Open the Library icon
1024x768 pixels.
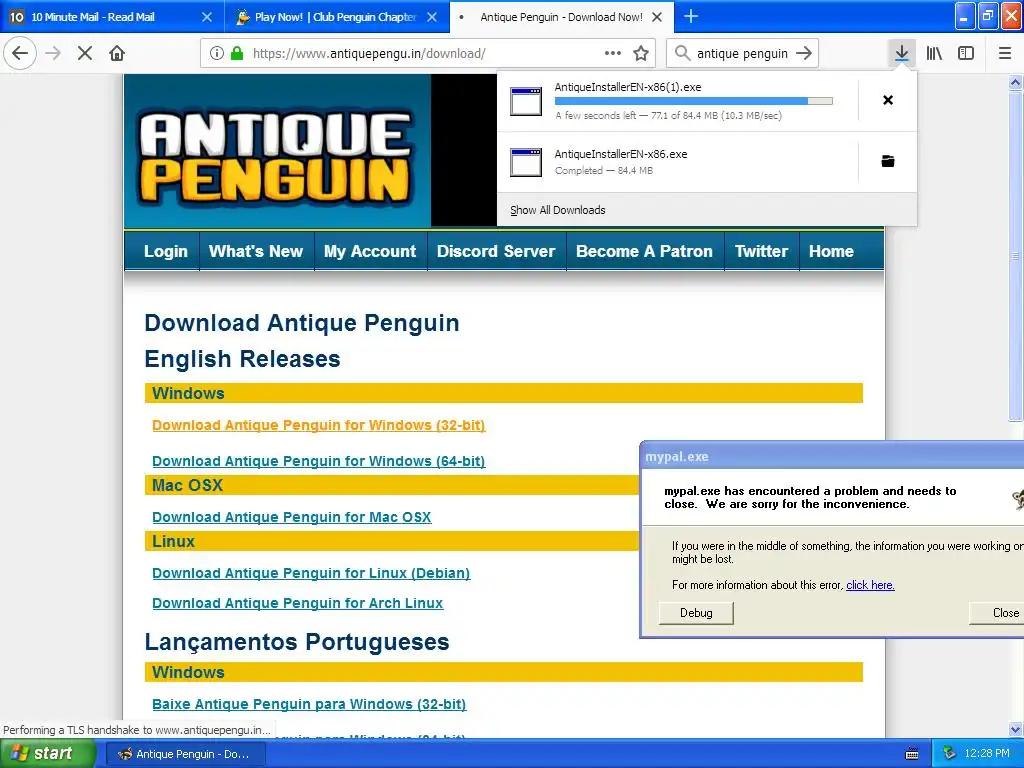[934, 53]
